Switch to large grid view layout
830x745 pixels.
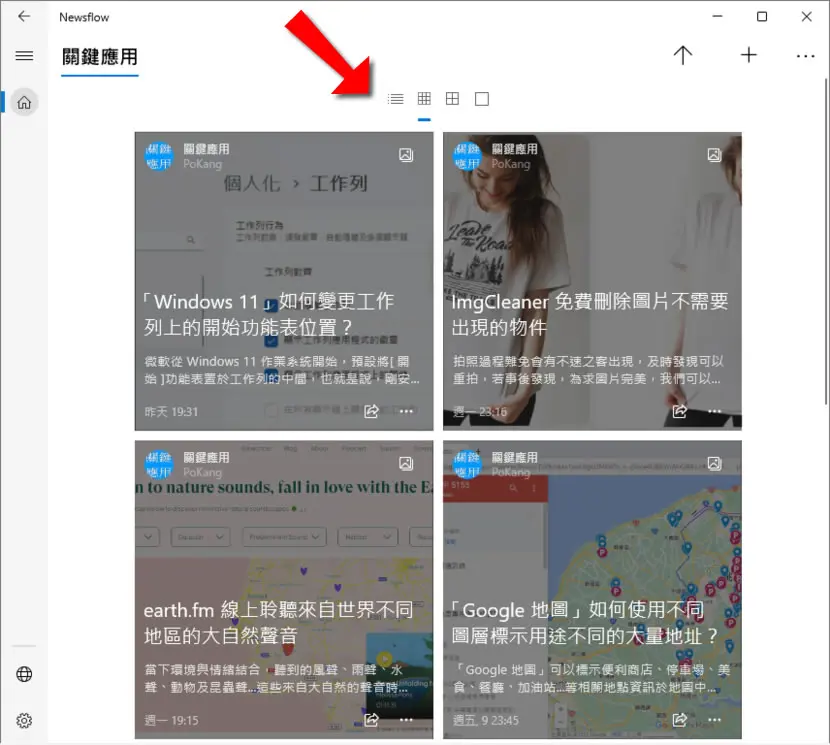pos(453,99)
